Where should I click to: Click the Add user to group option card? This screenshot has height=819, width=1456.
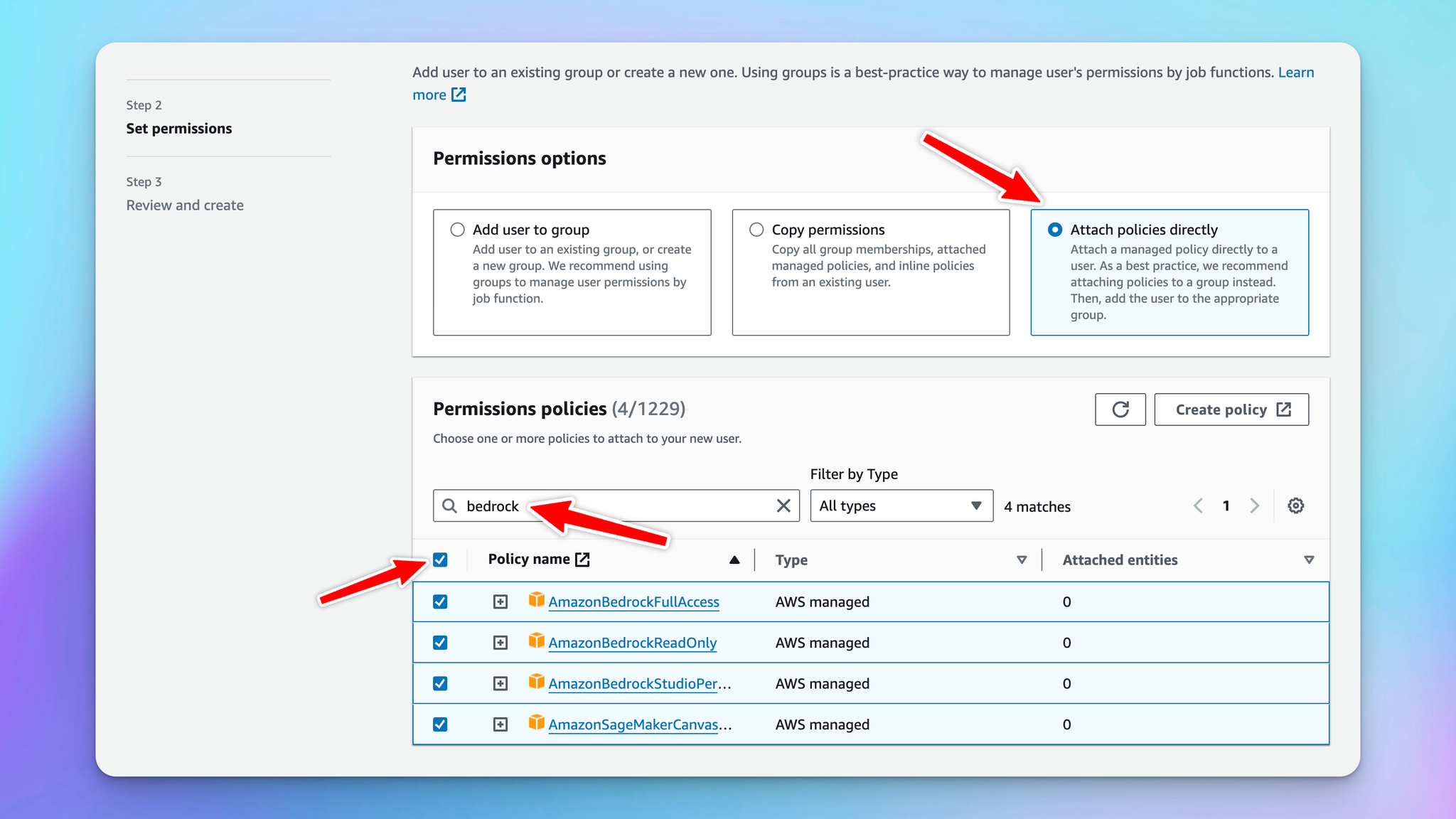tap(572, 272)
